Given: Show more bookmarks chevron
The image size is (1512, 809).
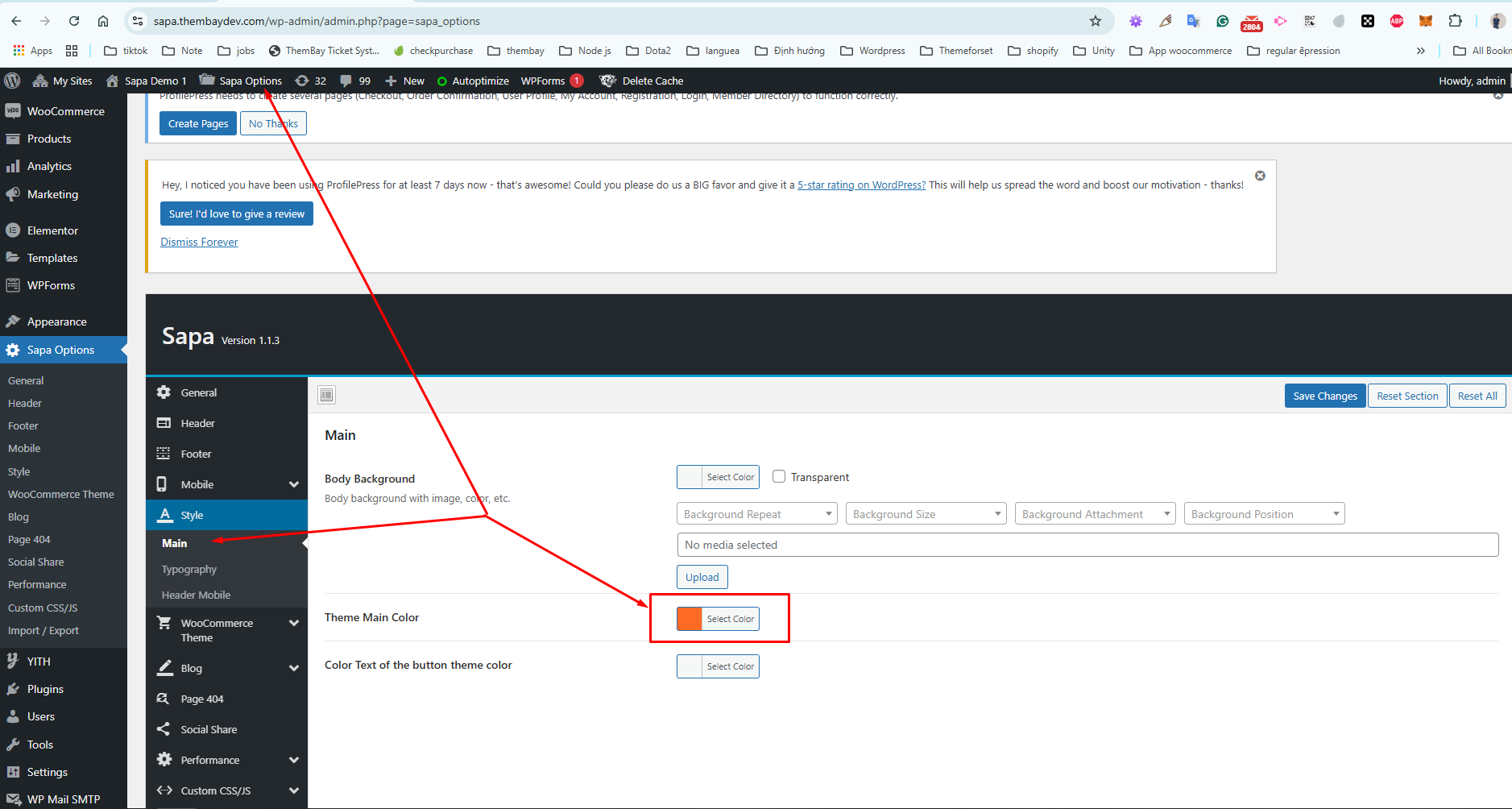Looking at the screenshot, I should pos(1421,51).
